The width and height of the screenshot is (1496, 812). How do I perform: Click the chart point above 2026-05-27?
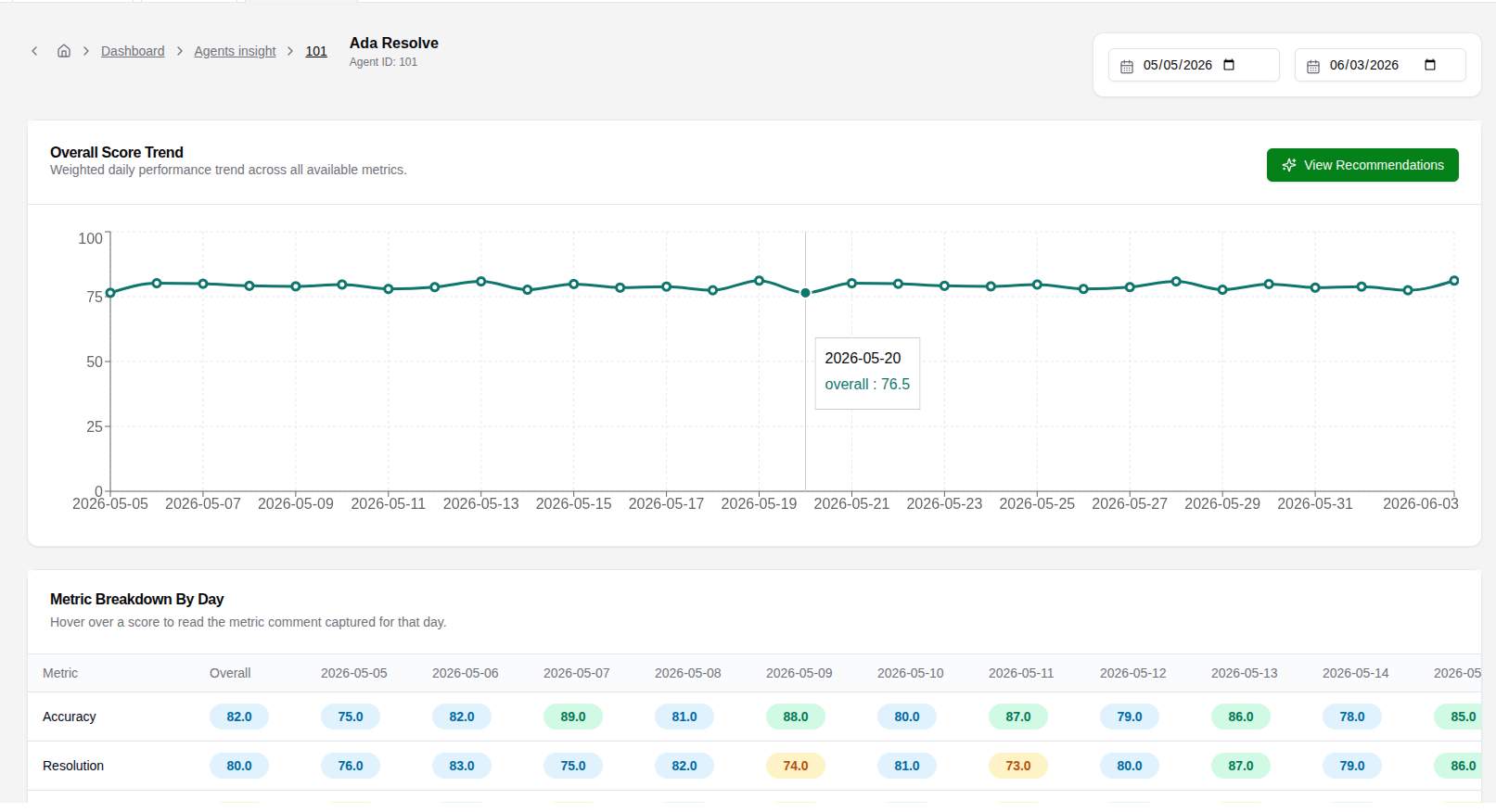(1130, 287)
